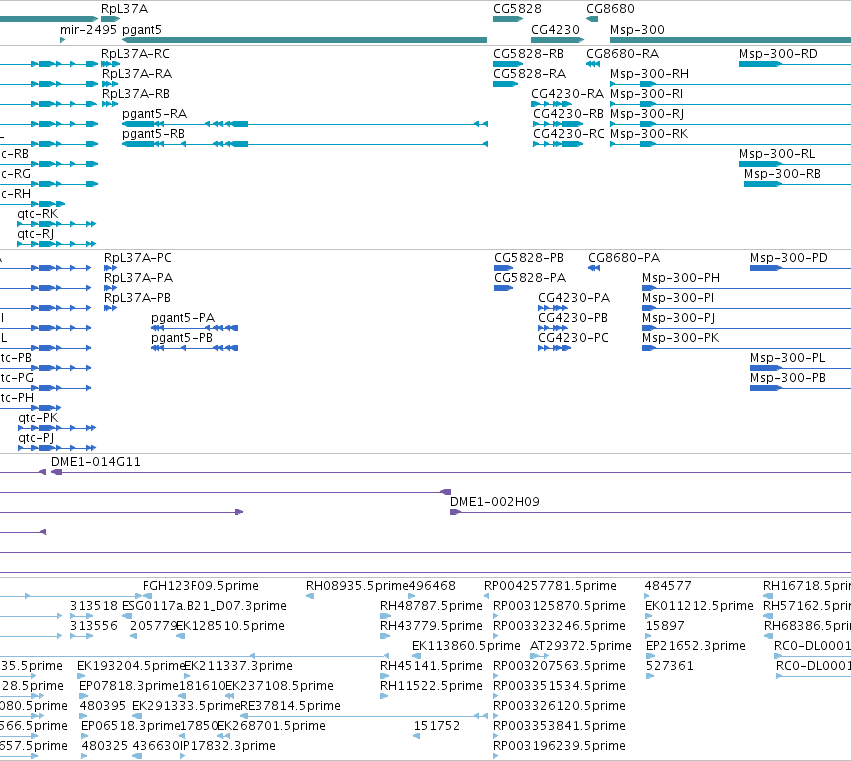The image size is (851, 761).
Task: Click the RpL37A-RC transcript label
Action: pyautogui.click(x=135, y=54)
